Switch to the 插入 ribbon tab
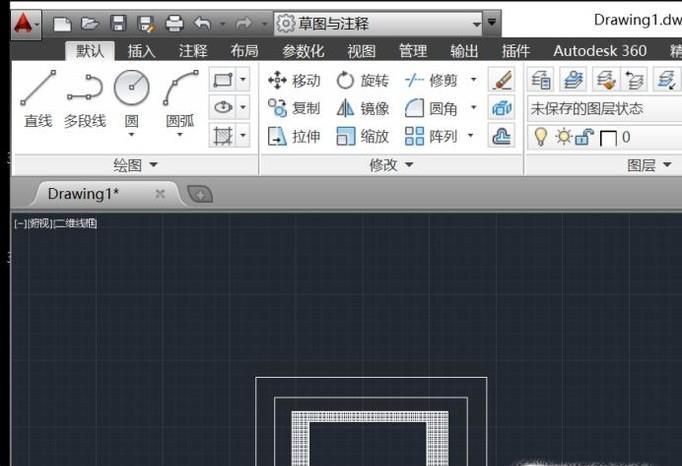 pos(141,51)
